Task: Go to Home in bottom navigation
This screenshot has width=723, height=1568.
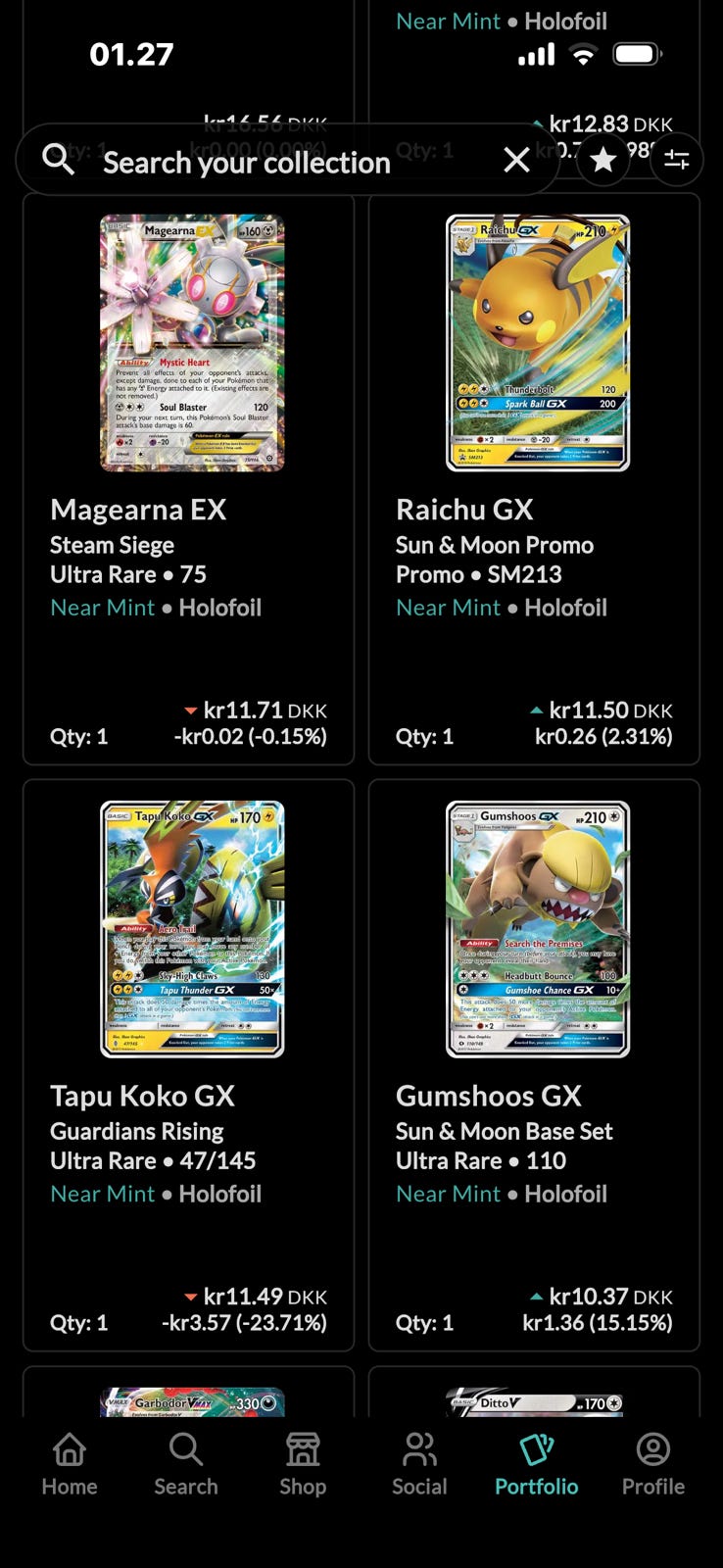Action: (x=69, y=1465)
